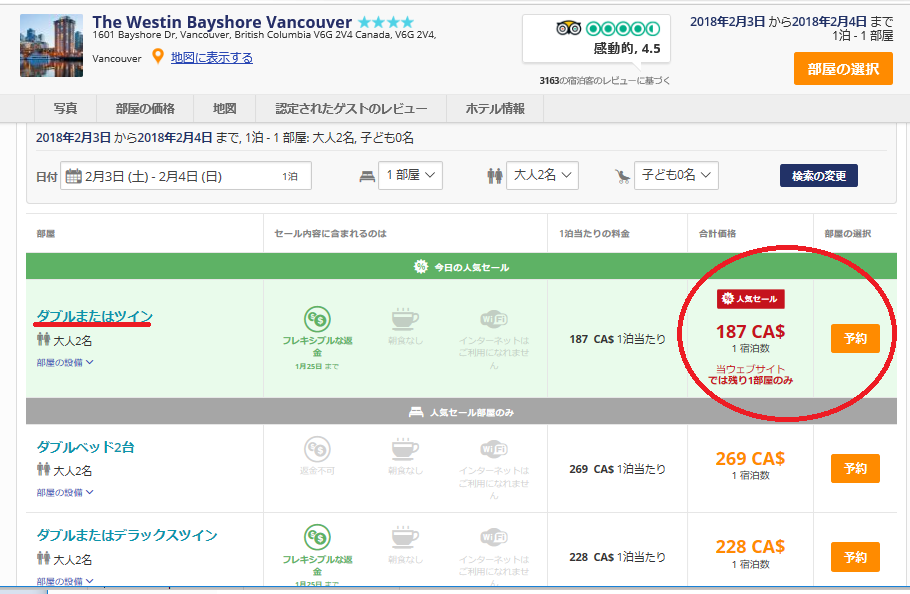Viewport: 910px width, 594px height.
Task: Switch to the 部屋の価格 tab
Action: point(145,108)
